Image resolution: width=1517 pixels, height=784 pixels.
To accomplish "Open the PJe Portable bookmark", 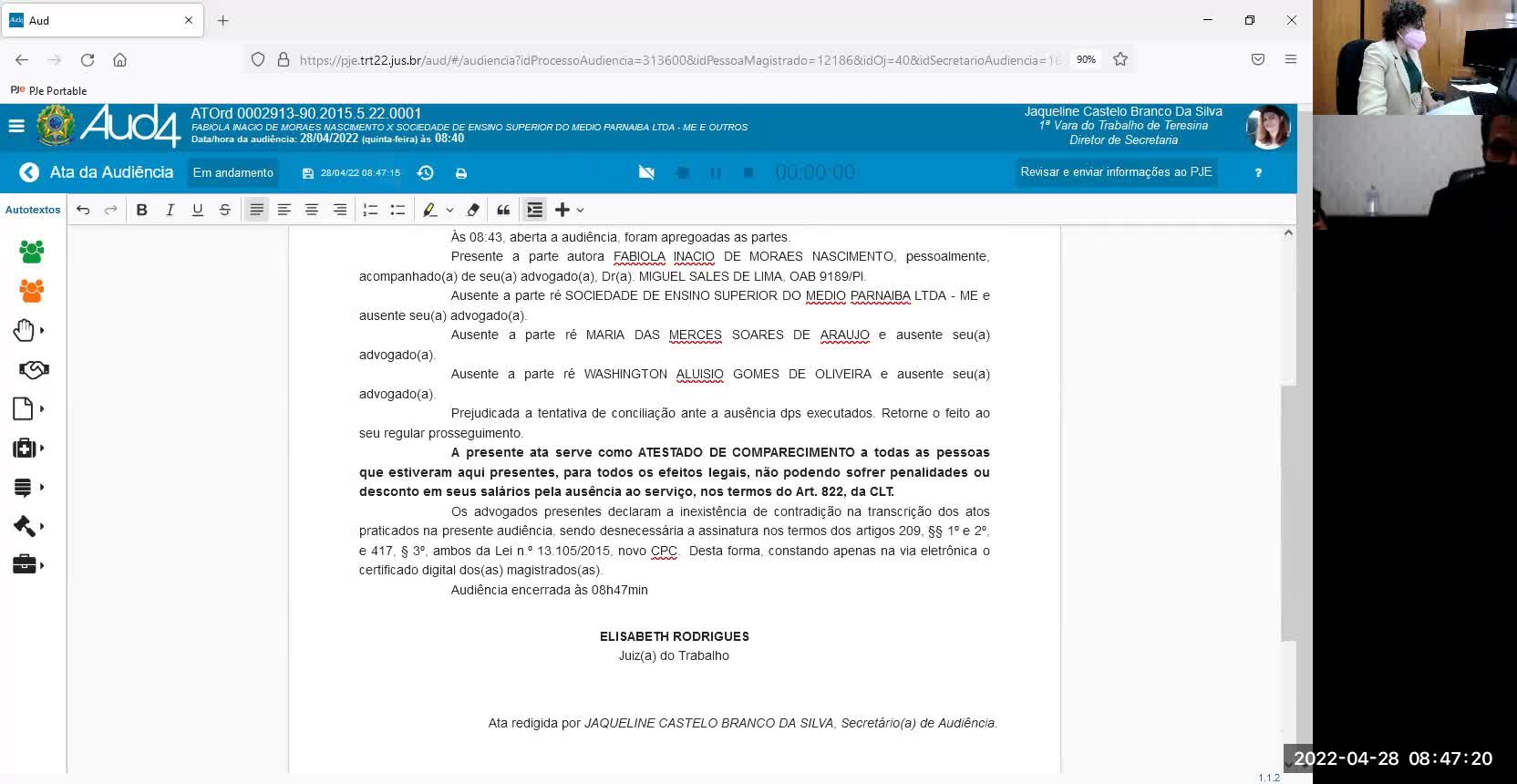I will pos(49,90).
